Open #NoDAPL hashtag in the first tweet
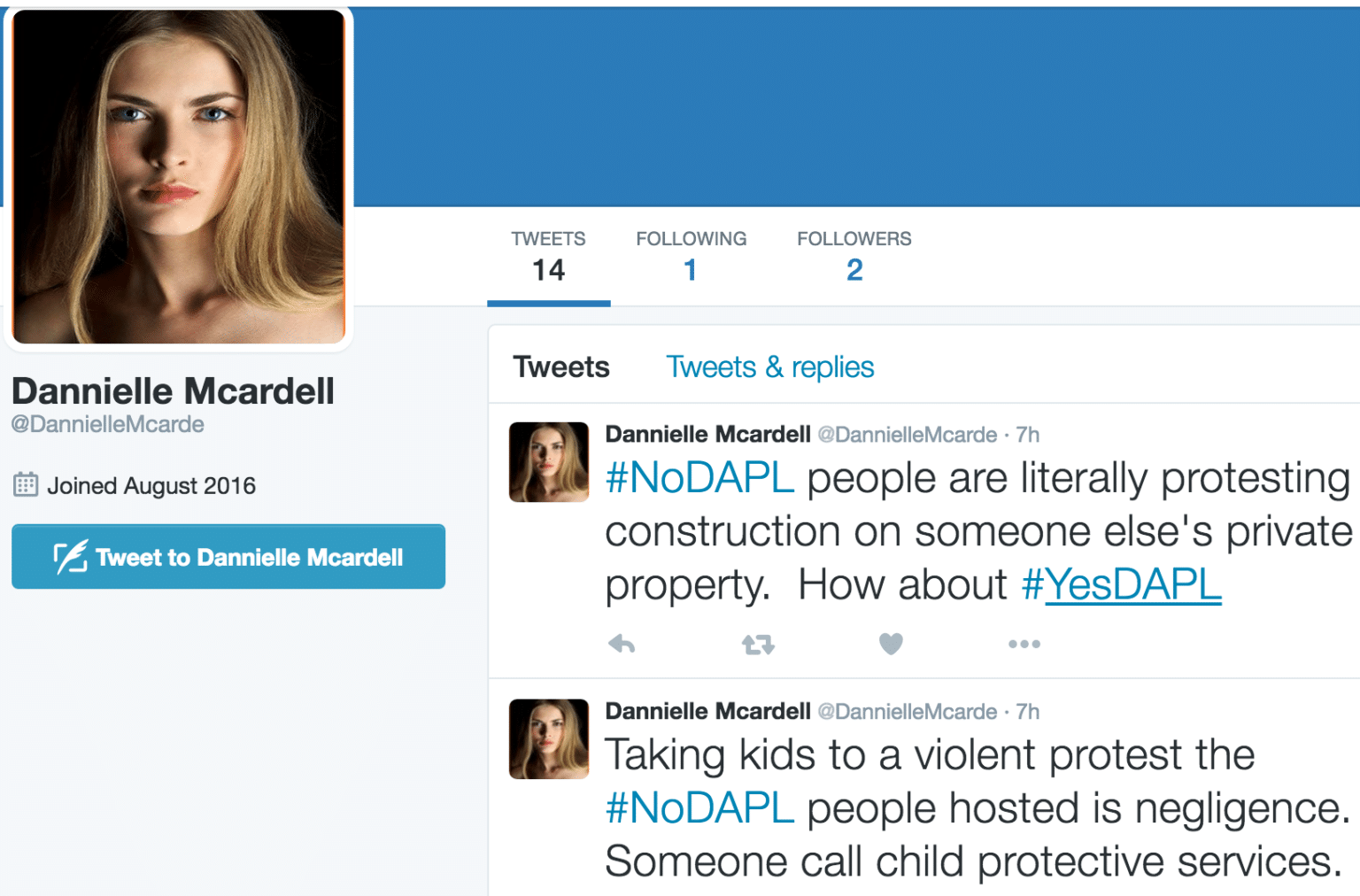 699,478
